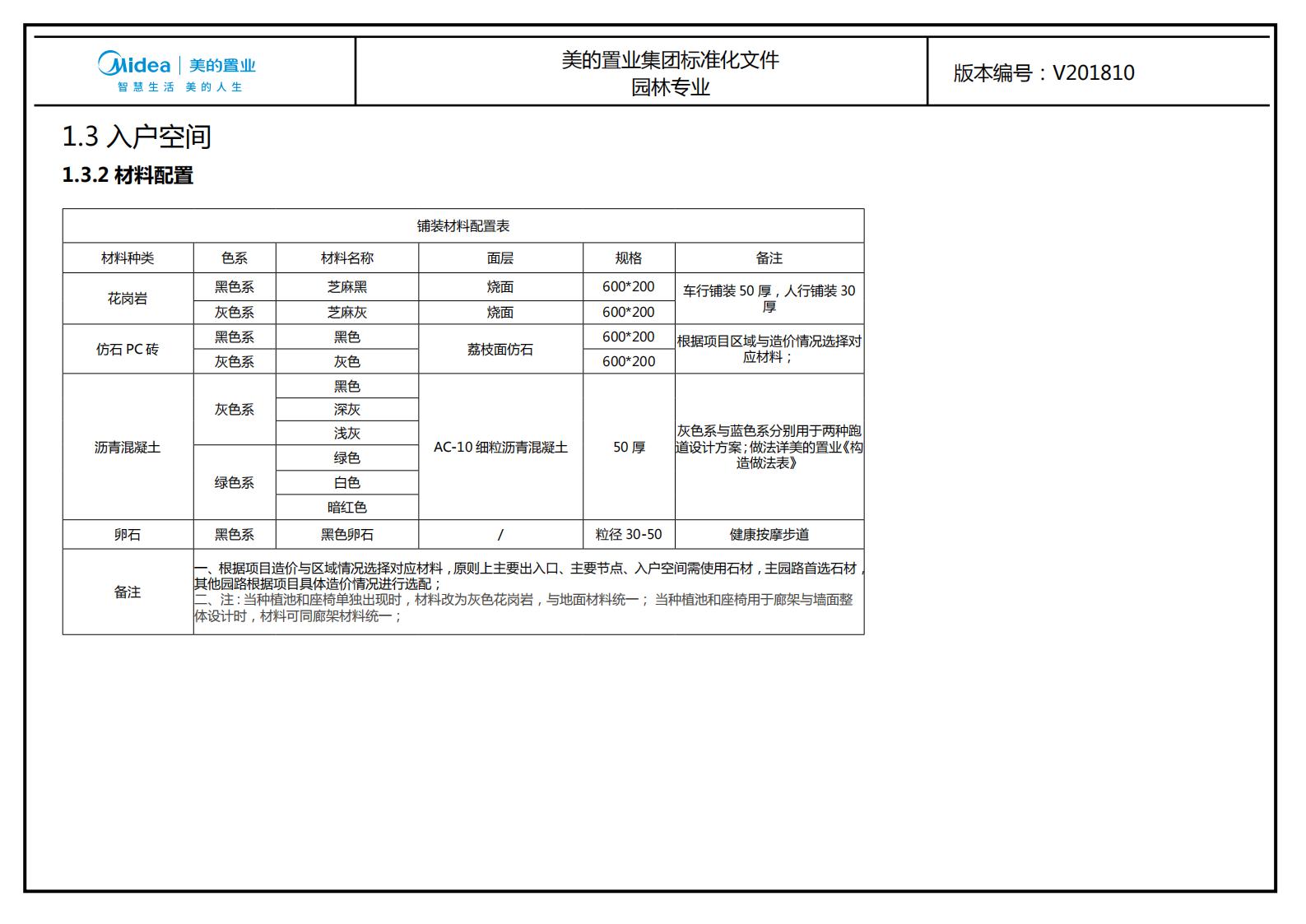Image resolution: width=1306 pixels, height=924 pixels.
Task: Click the version number text V201810
Action: click(1094, 72)
